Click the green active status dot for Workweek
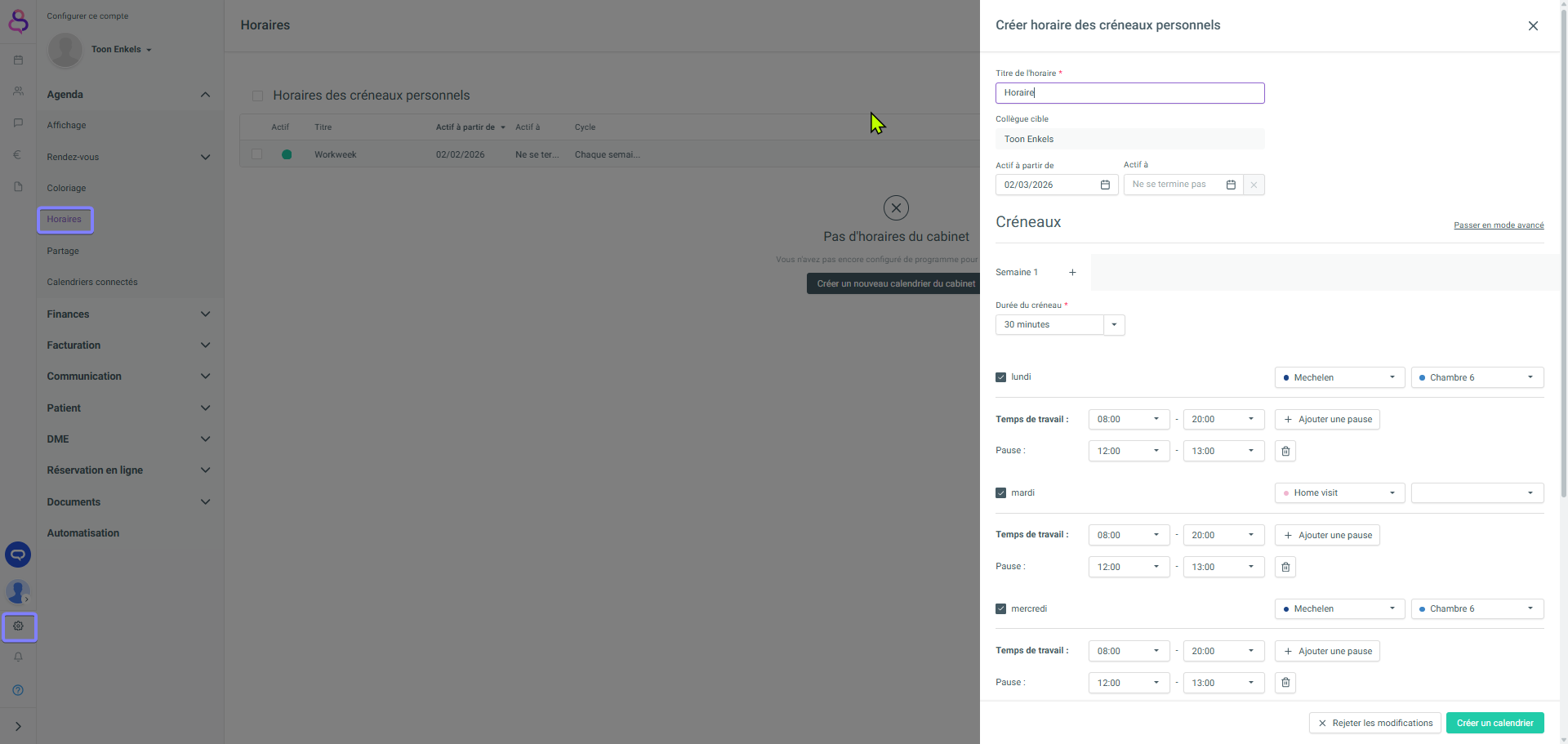The height and width of the screenshot is (744, 1568). (287, 154)
